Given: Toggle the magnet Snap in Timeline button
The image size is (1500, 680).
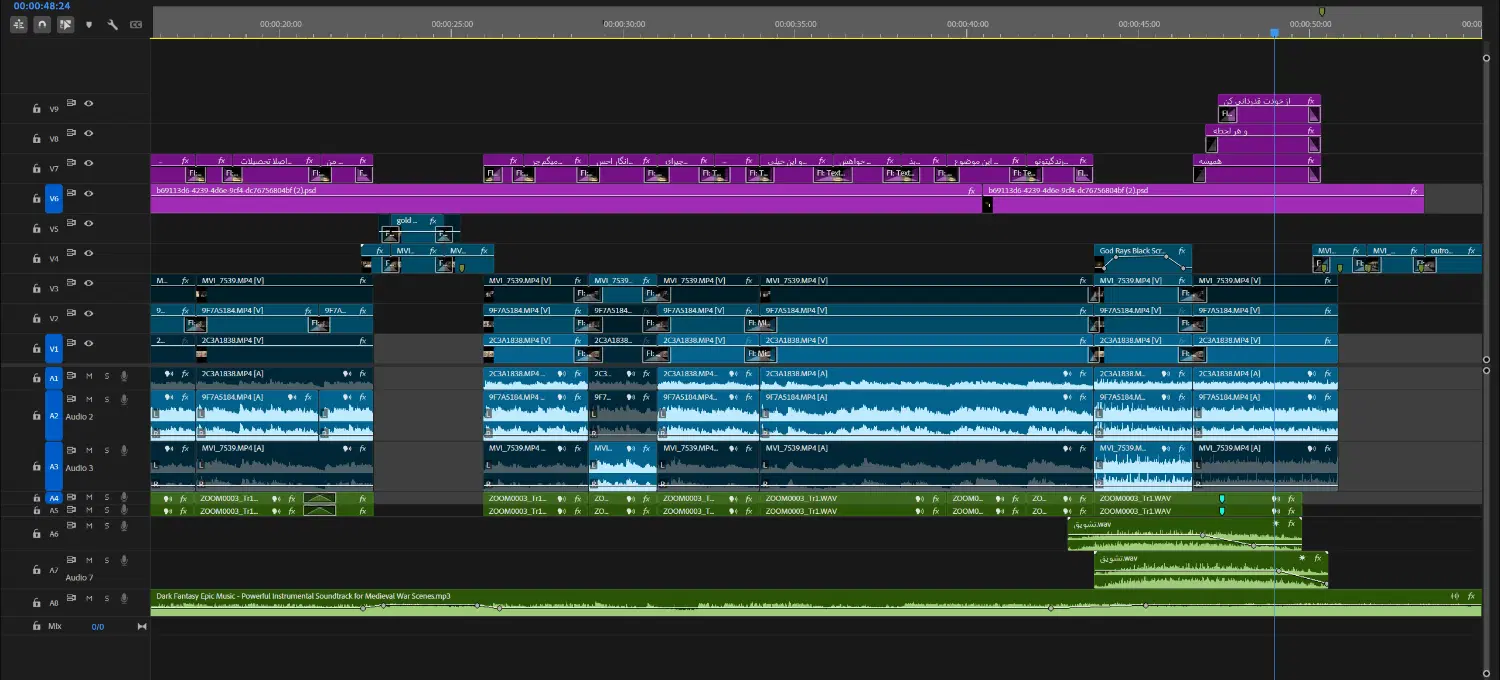Looking at the screenshot, I should pos(42,24).
